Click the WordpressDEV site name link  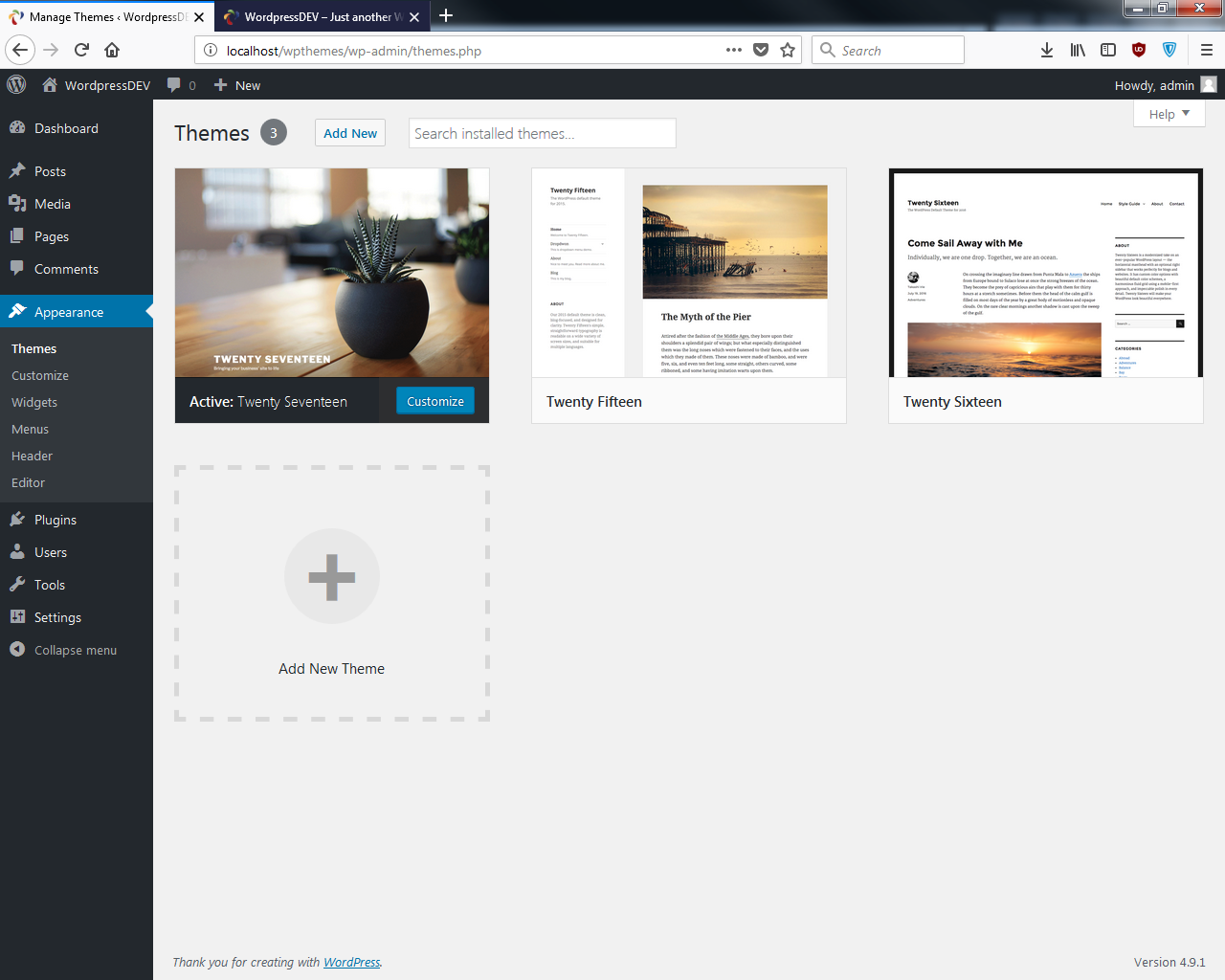tap(107, 85)
